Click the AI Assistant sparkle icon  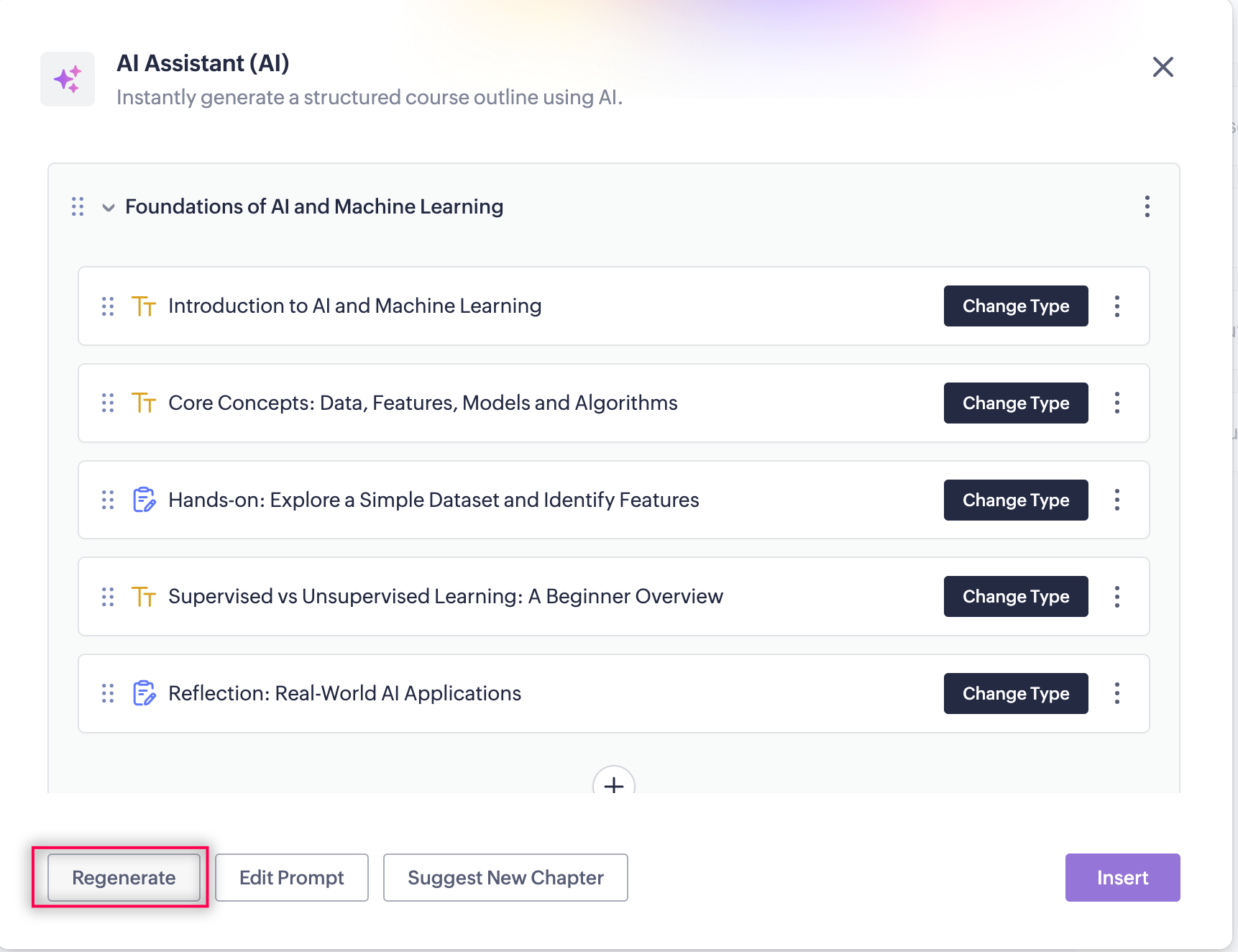pyautogui.click(x=68, y=79)
